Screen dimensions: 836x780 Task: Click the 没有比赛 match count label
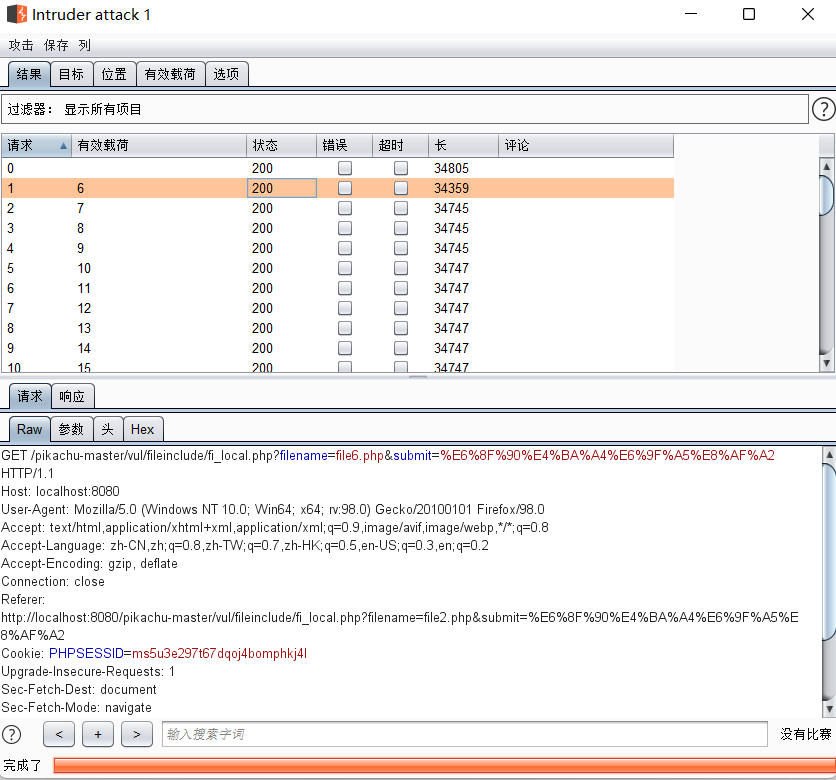tap(806, 734)
